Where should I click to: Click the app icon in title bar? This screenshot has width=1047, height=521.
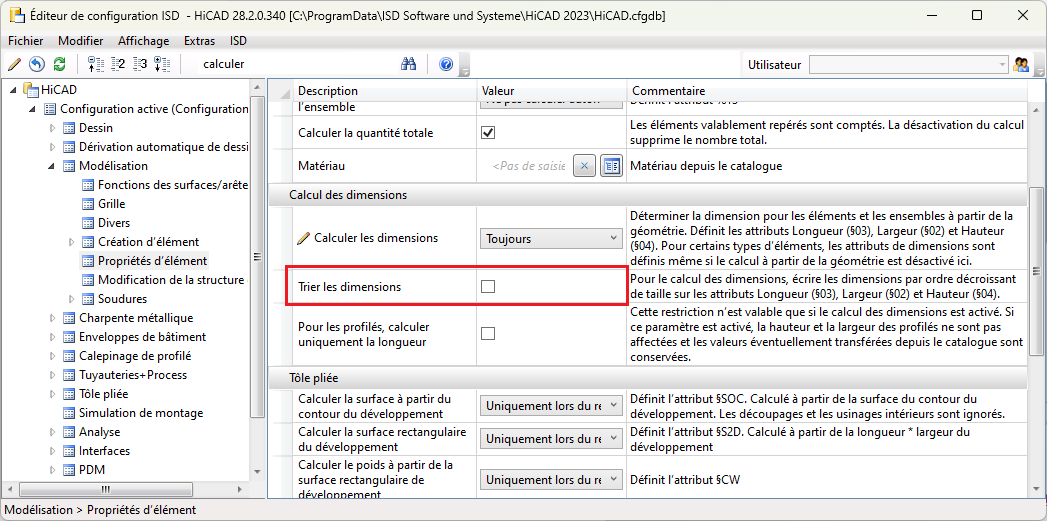15,15
